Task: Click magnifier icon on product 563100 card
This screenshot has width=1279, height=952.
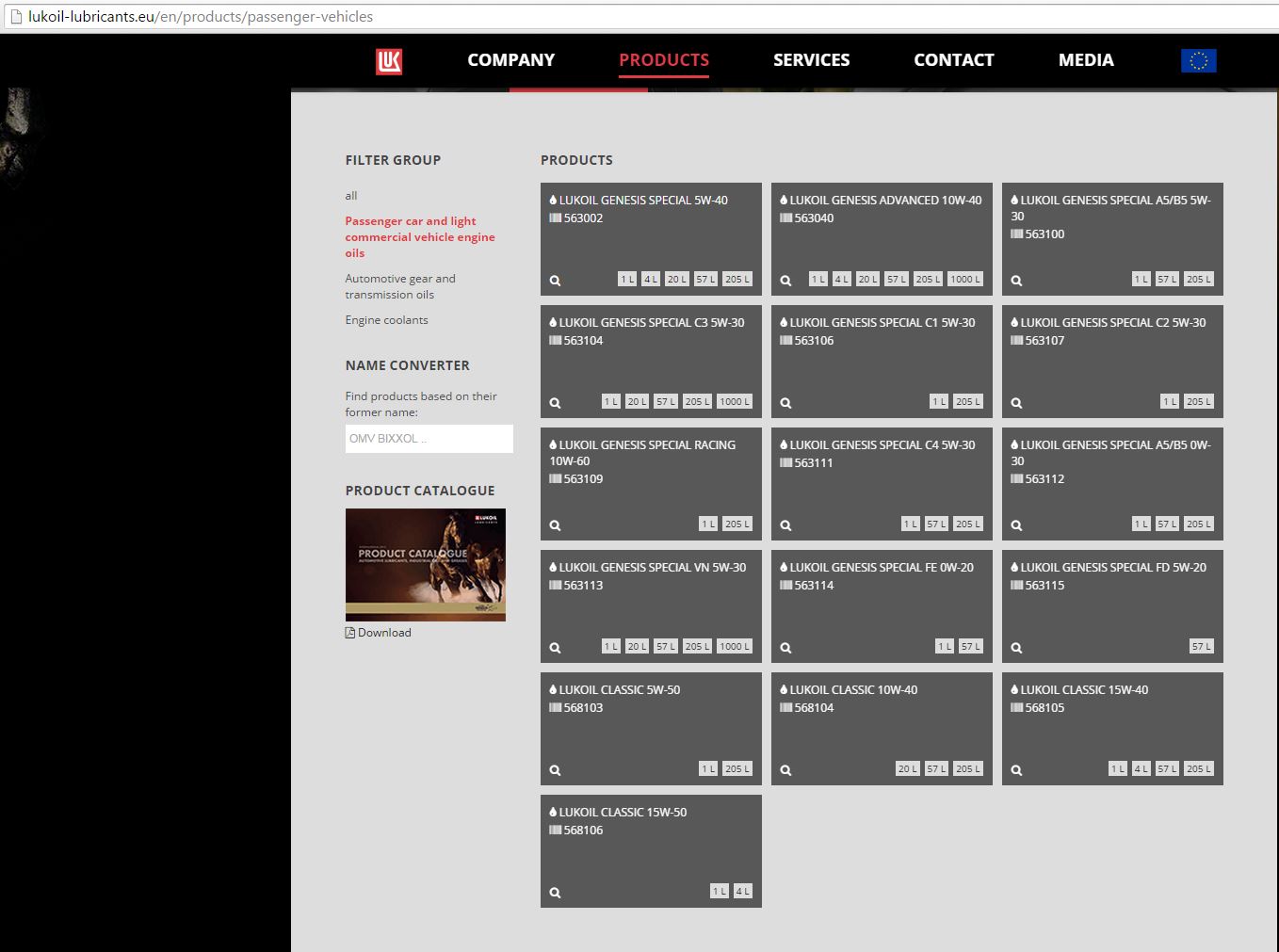Action: pos(1016,281)
